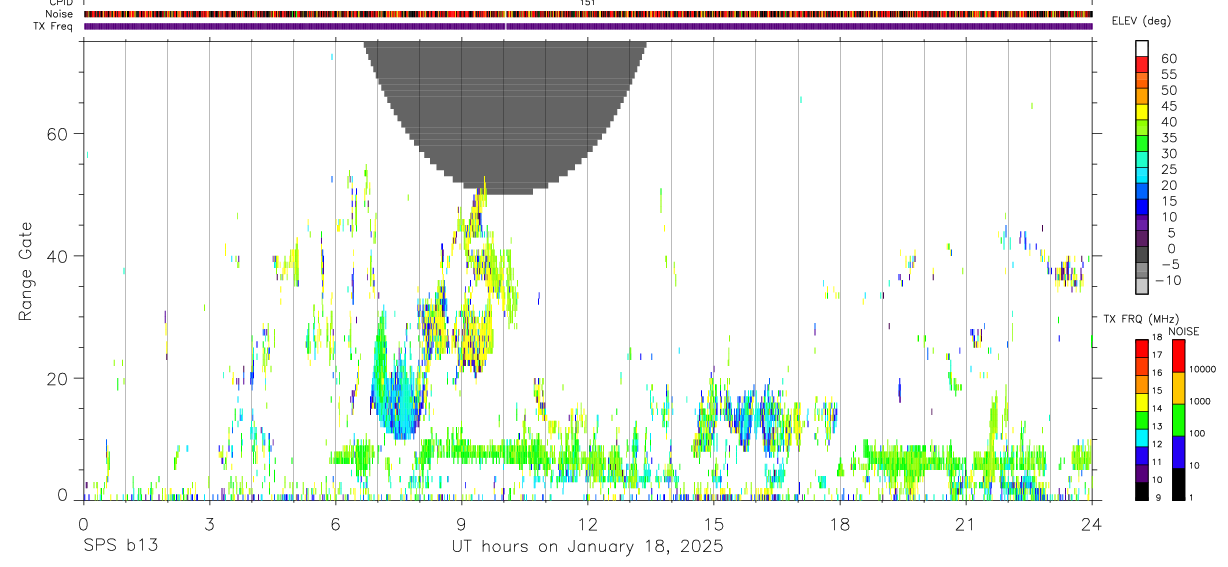The width and height of the screenshot is (1228, 567).
Task: Select the 'UT hours on January 18, 2025' axis title
Action: 588,547
